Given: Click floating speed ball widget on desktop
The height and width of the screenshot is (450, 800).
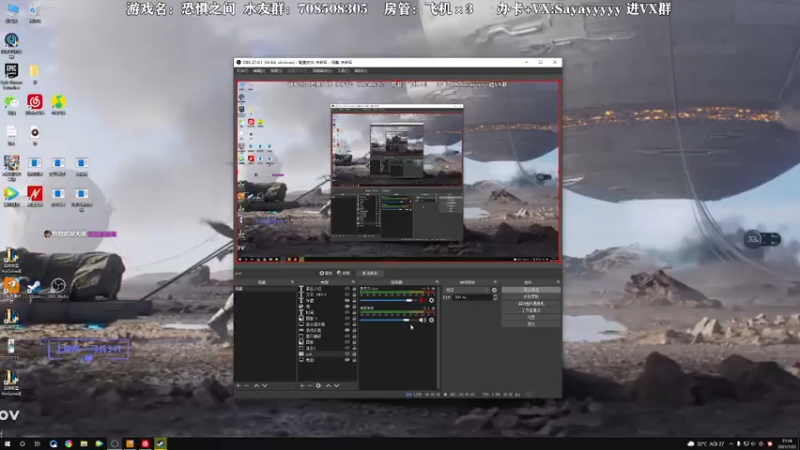Looking at the screenshot, I should tap(762, 239).
